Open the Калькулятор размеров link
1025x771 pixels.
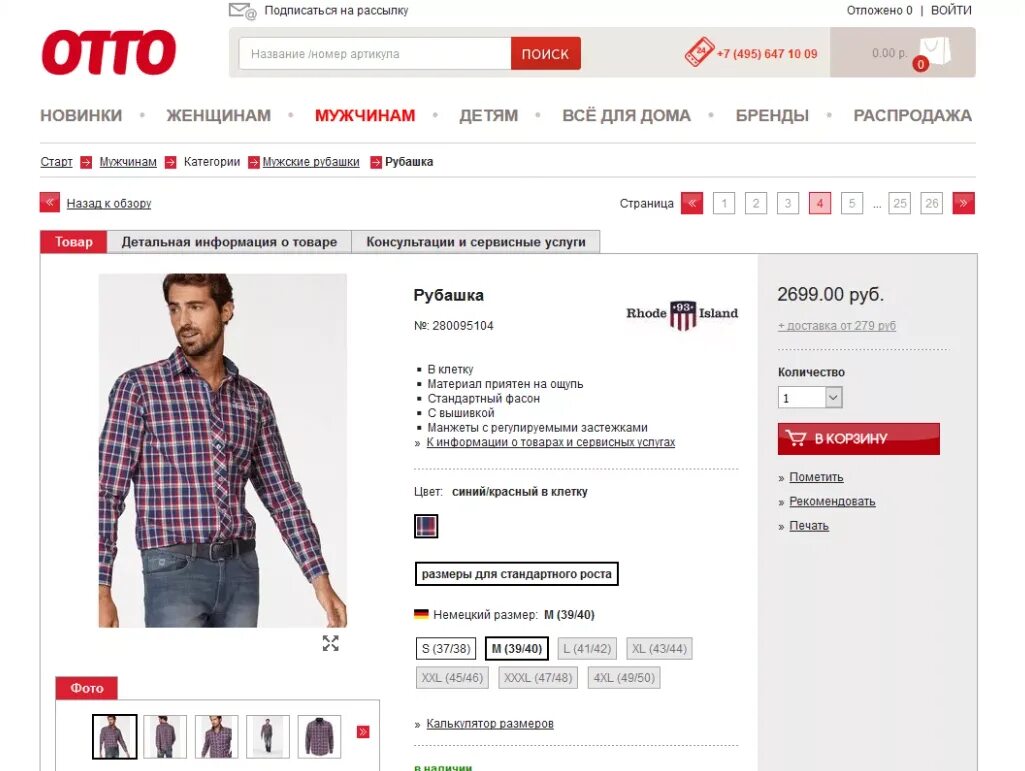point(490,724)
